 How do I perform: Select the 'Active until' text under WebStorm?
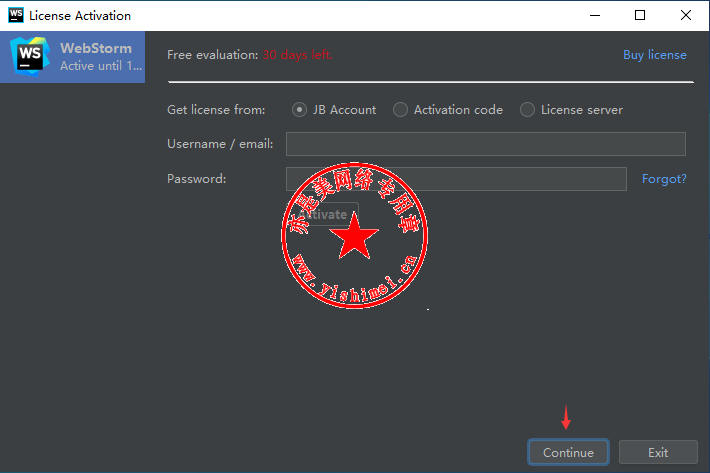point(98,66)
